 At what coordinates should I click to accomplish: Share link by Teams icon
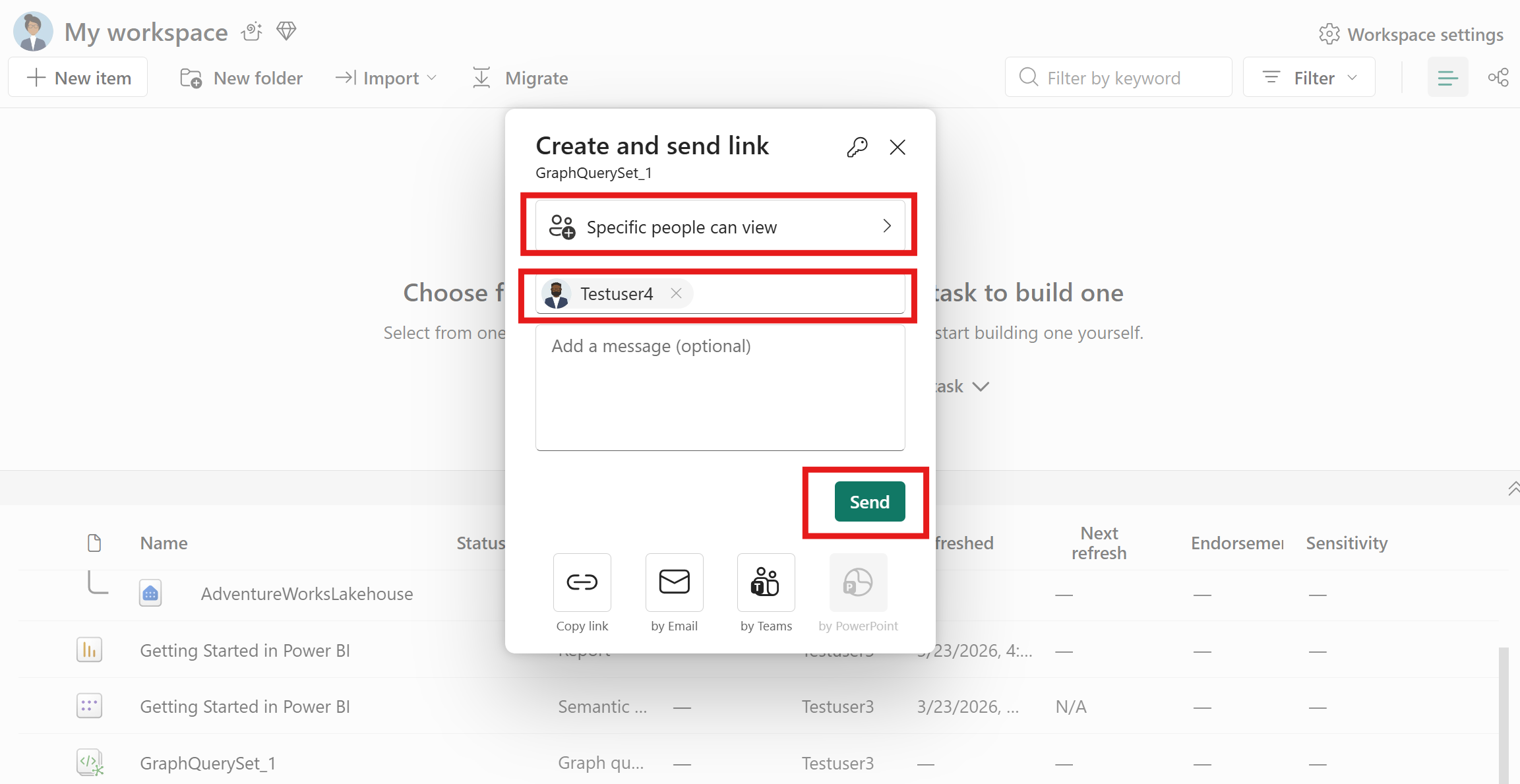click(x=766, y=582)
